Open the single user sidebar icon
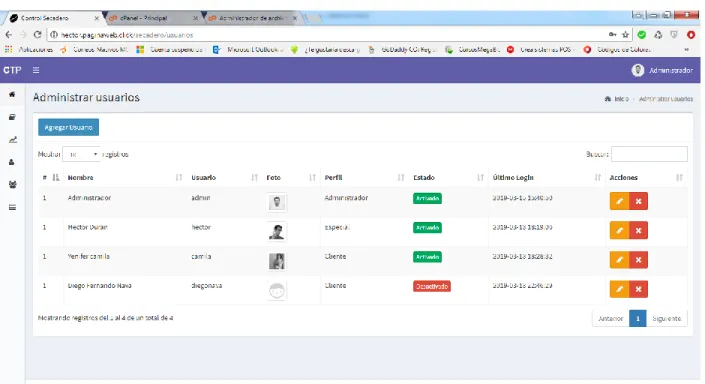 (12, 162)
